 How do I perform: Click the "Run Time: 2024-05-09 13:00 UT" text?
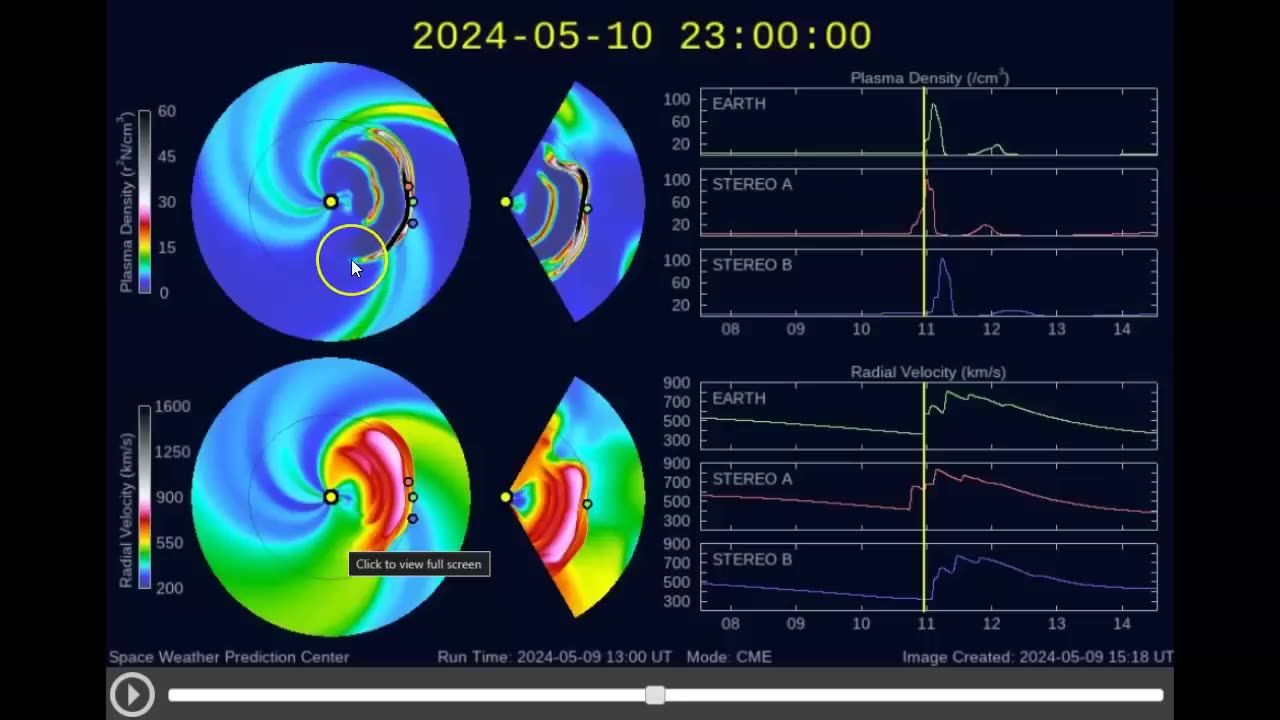[554, 657]
